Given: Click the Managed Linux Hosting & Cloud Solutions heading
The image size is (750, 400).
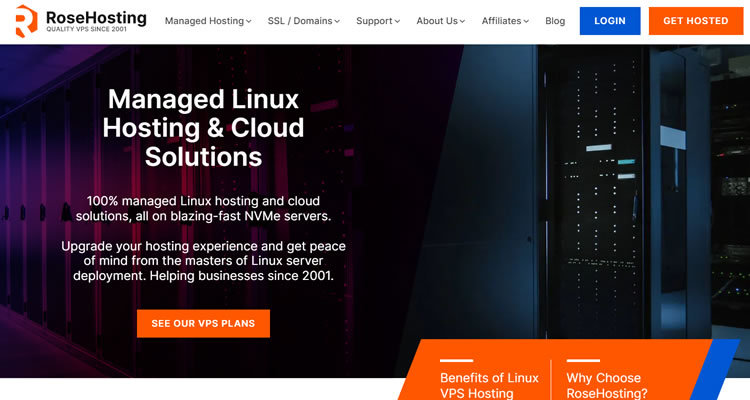Looking at the screenshot, I should [x=203, y=128].
